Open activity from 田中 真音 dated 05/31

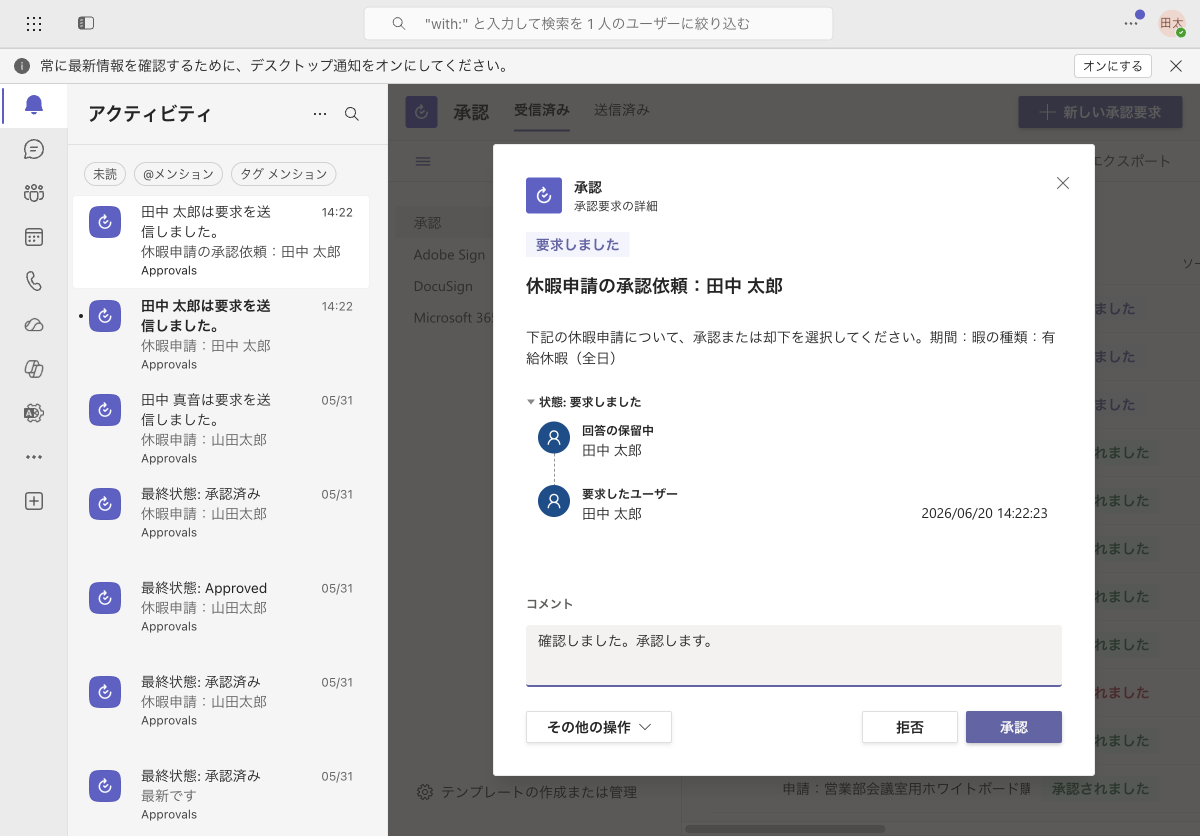pyautogui.click(x=221, y=429)
